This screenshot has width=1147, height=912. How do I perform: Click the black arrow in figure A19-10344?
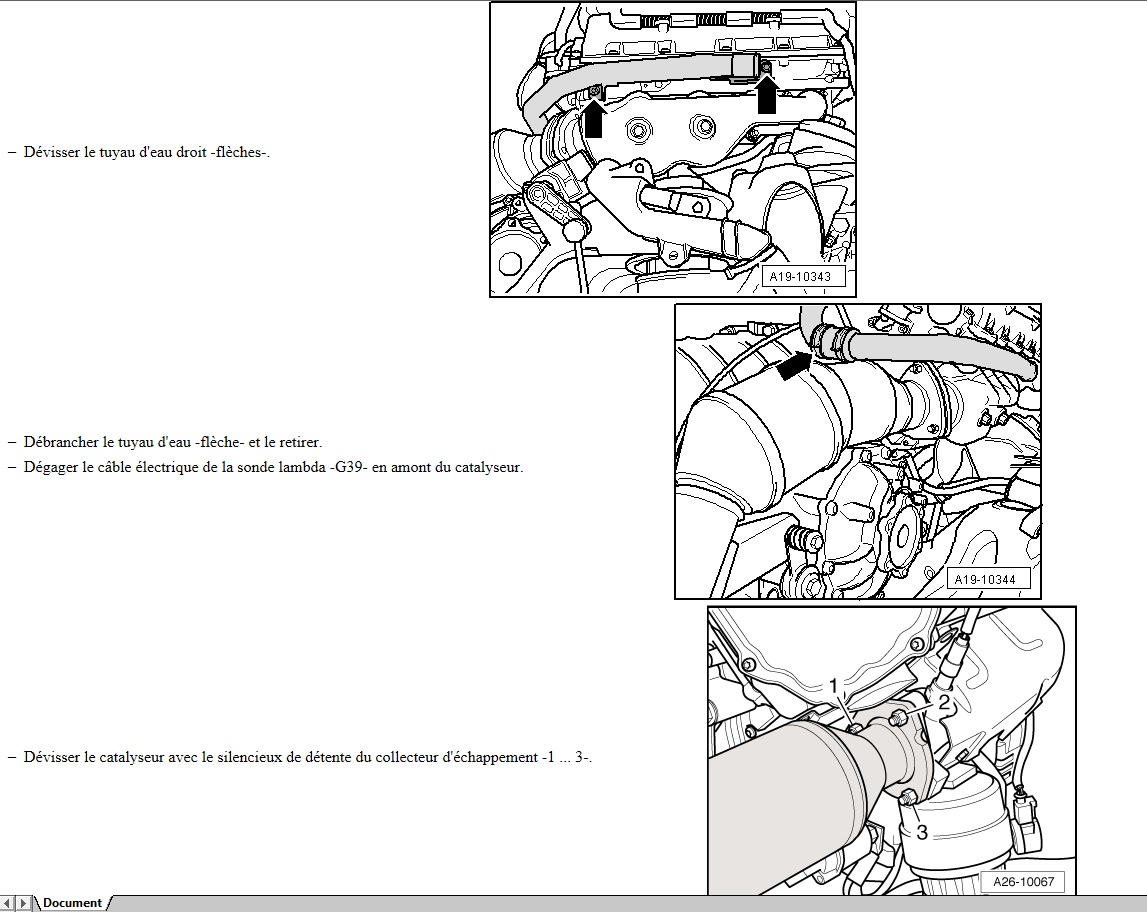pos(793,367)
